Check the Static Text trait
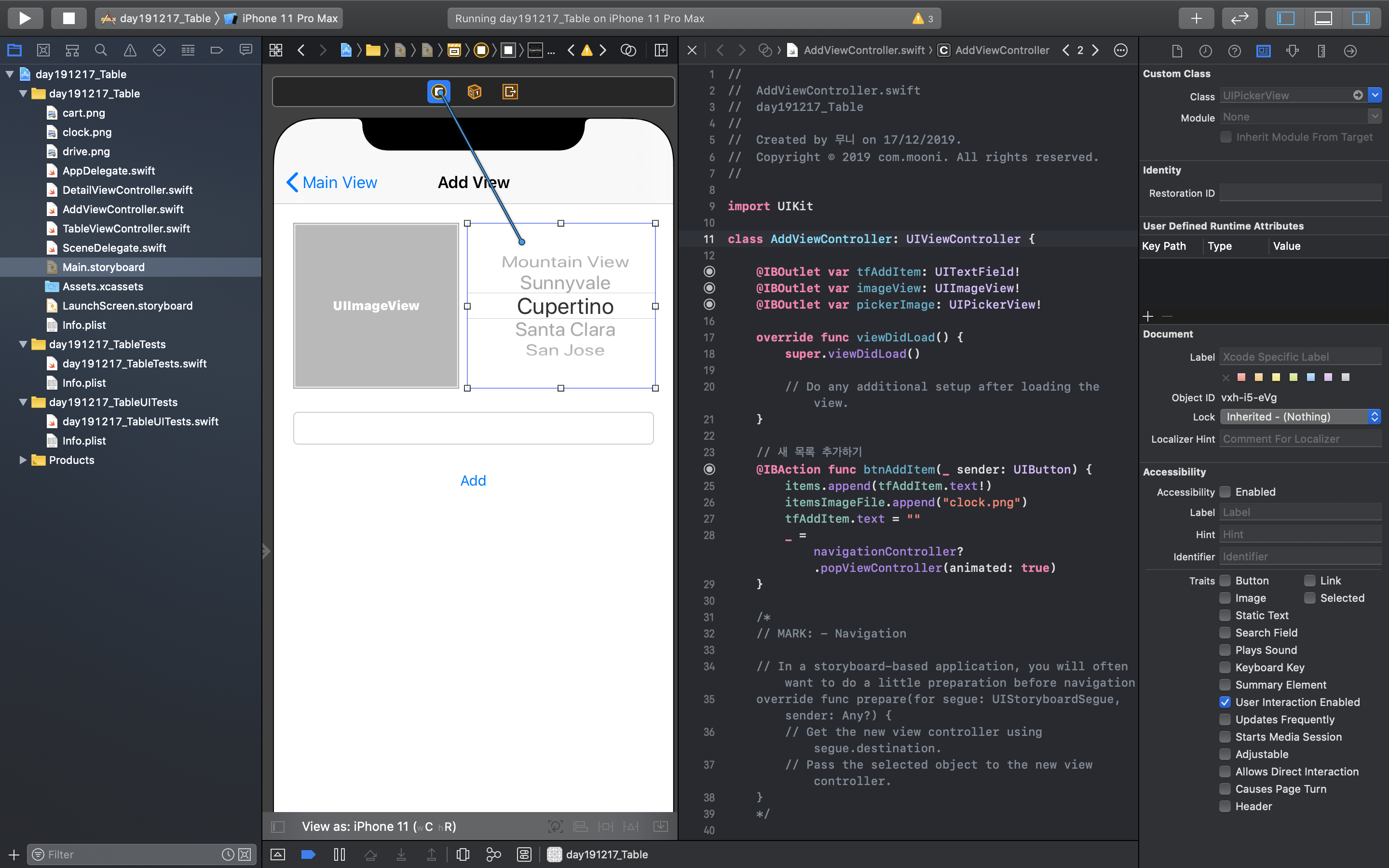Viewport: 1389px width, 868px height. 1225,615
